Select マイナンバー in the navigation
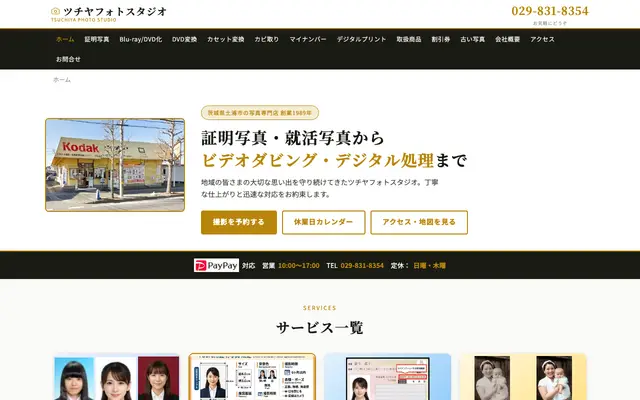Viewport: 640px width, 400px height. (x=308, y=39)
